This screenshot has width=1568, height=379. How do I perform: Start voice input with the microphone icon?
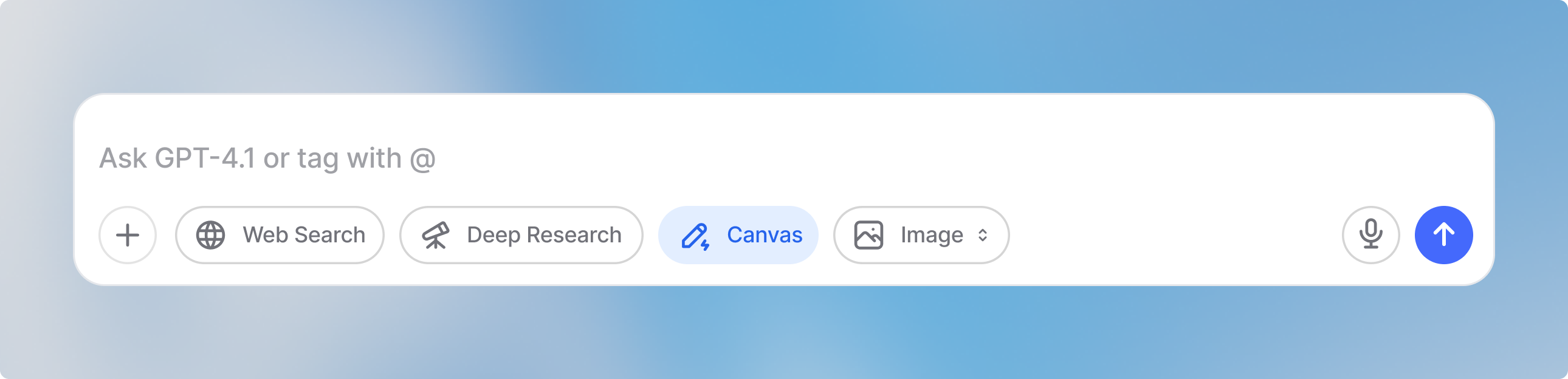[1370, 235]
